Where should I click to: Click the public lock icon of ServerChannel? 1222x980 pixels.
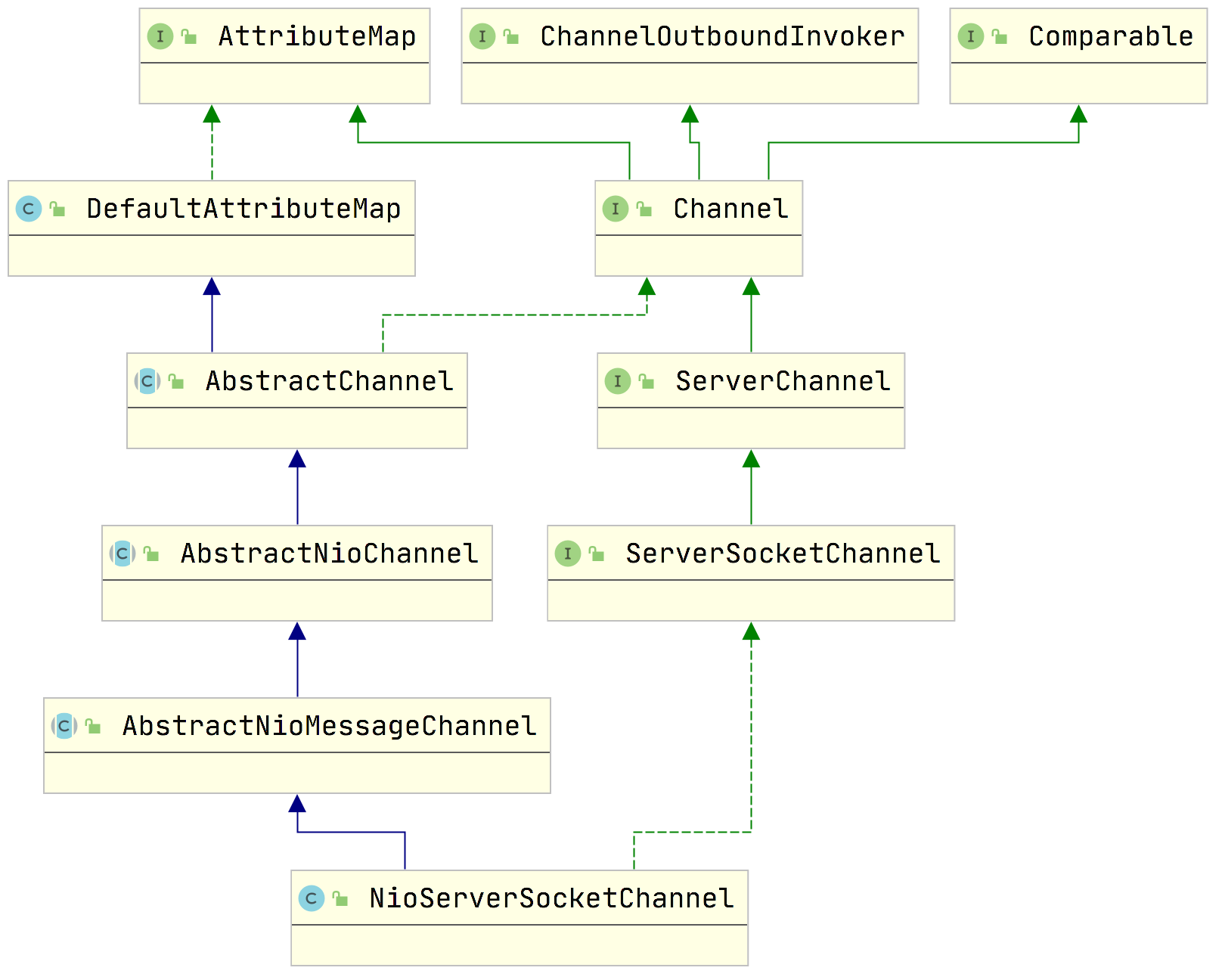click(647, 381)
